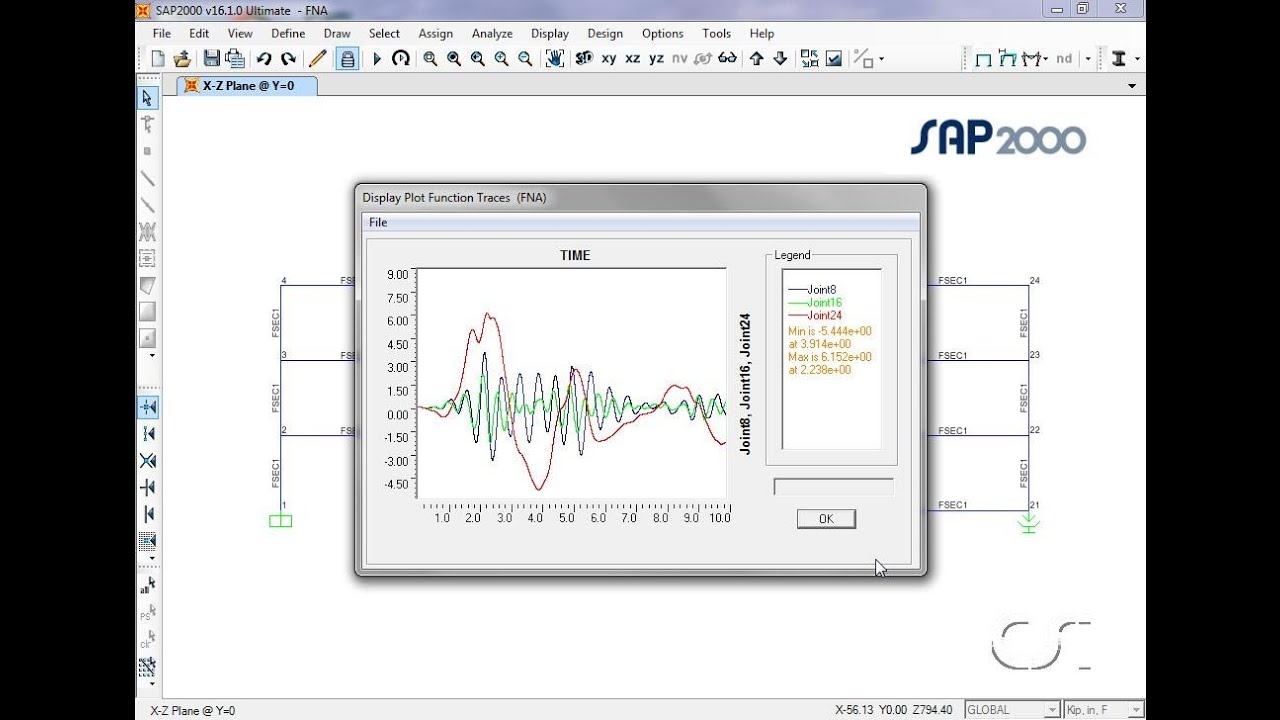Toggle snap to perpendicular projections

coord(148,488)
